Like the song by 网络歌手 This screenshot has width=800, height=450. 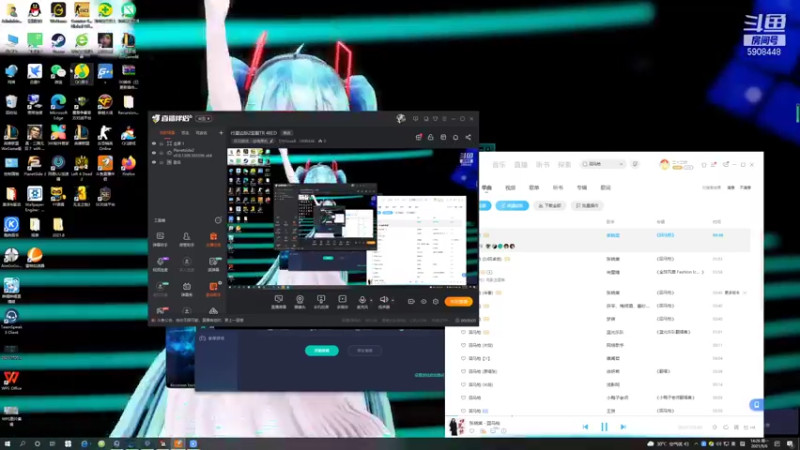[463, 345]
